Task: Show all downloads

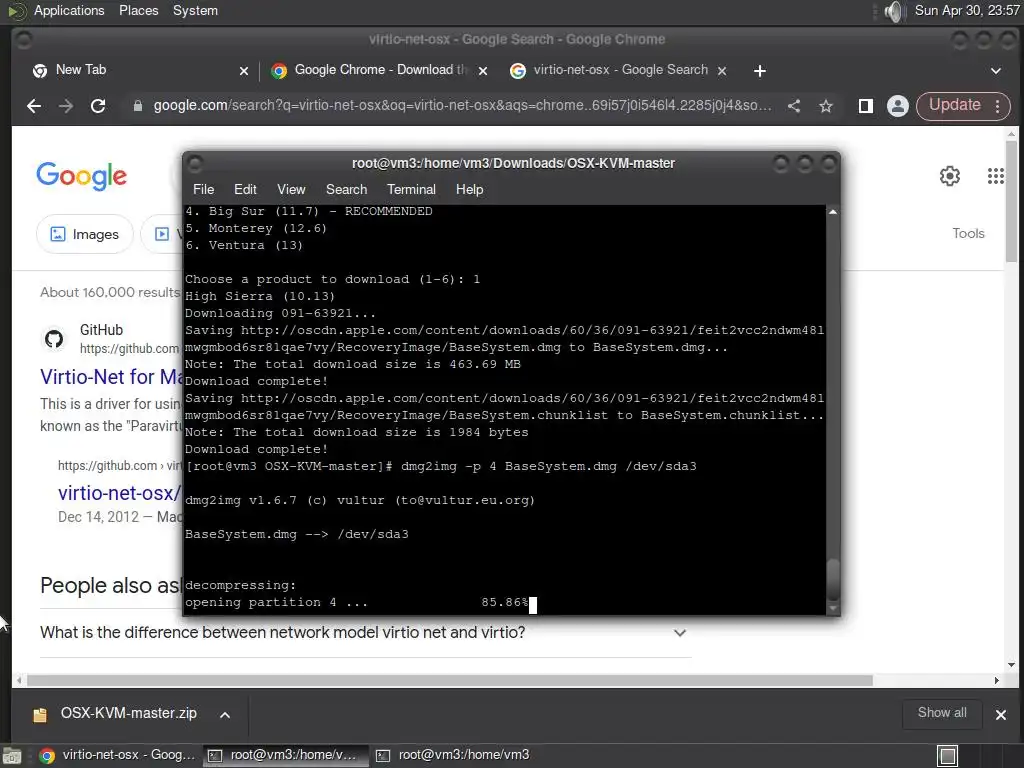Action: point(942,713)
